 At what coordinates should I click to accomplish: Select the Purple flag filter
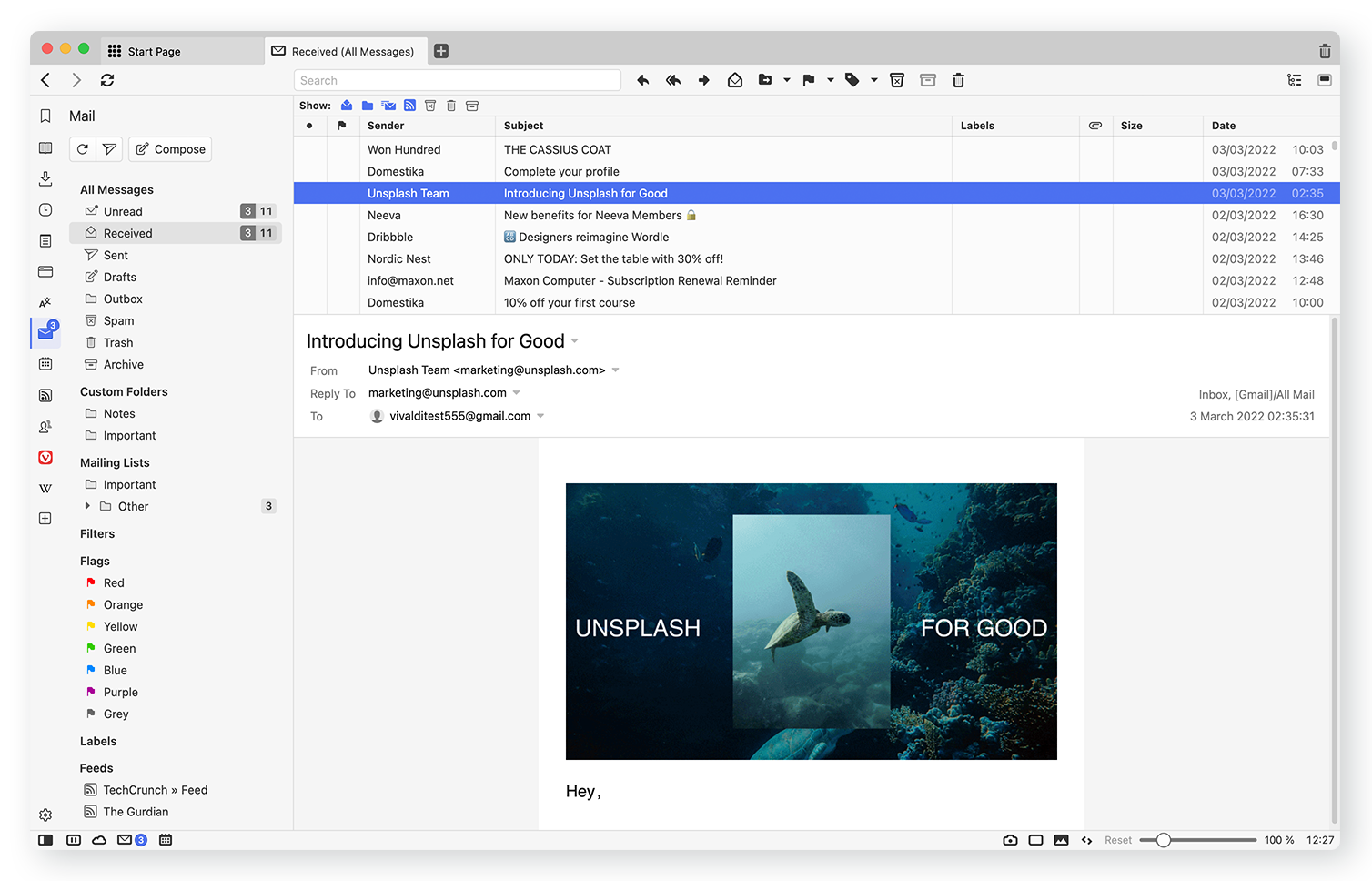[x=176, y=692]
